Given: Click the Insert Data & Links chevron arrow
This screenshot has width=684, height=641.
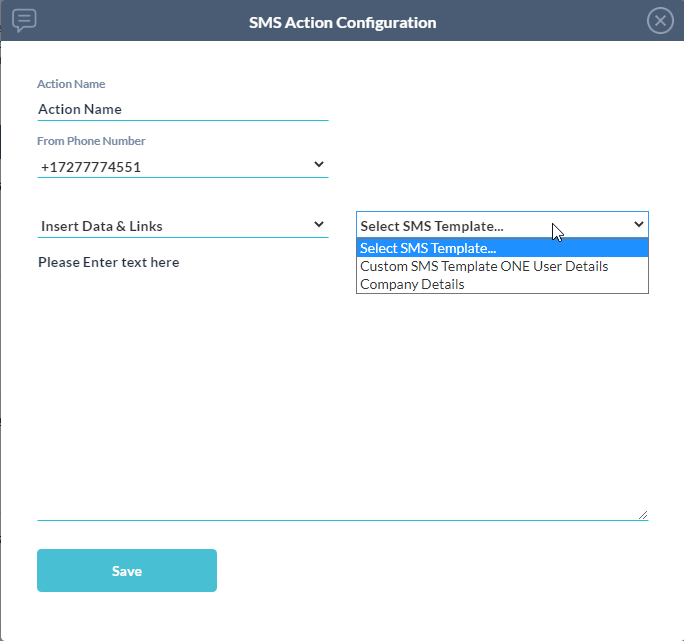Looking at the screenshot, I should click(x=319, y=225).
